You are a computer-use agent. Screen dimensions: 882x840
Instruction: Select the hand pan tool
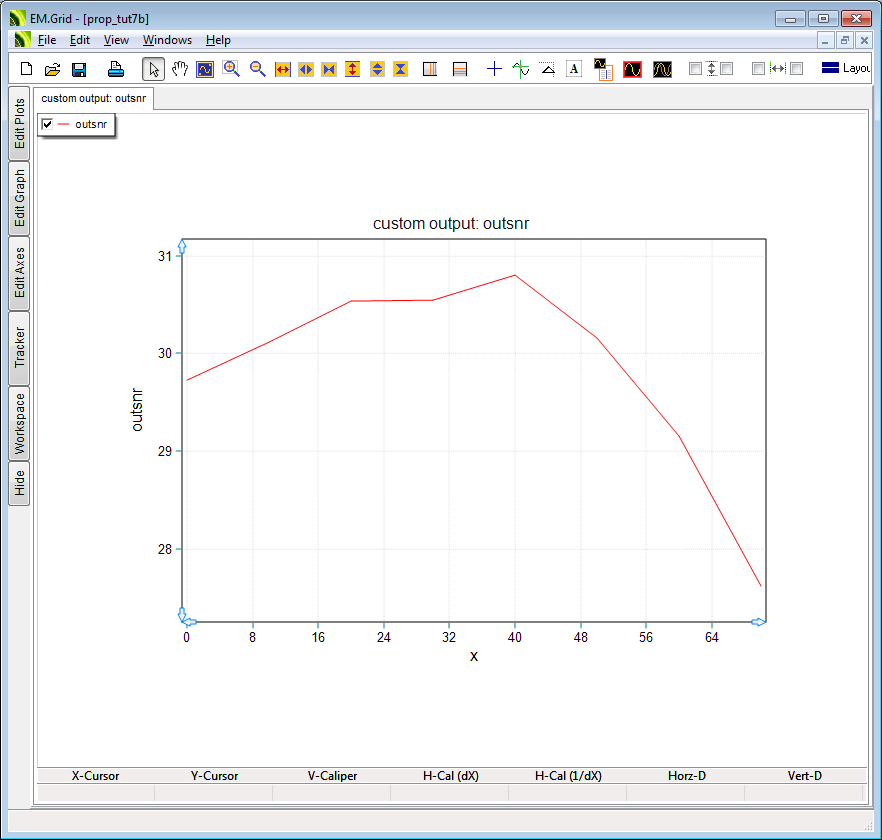point(180,69)
